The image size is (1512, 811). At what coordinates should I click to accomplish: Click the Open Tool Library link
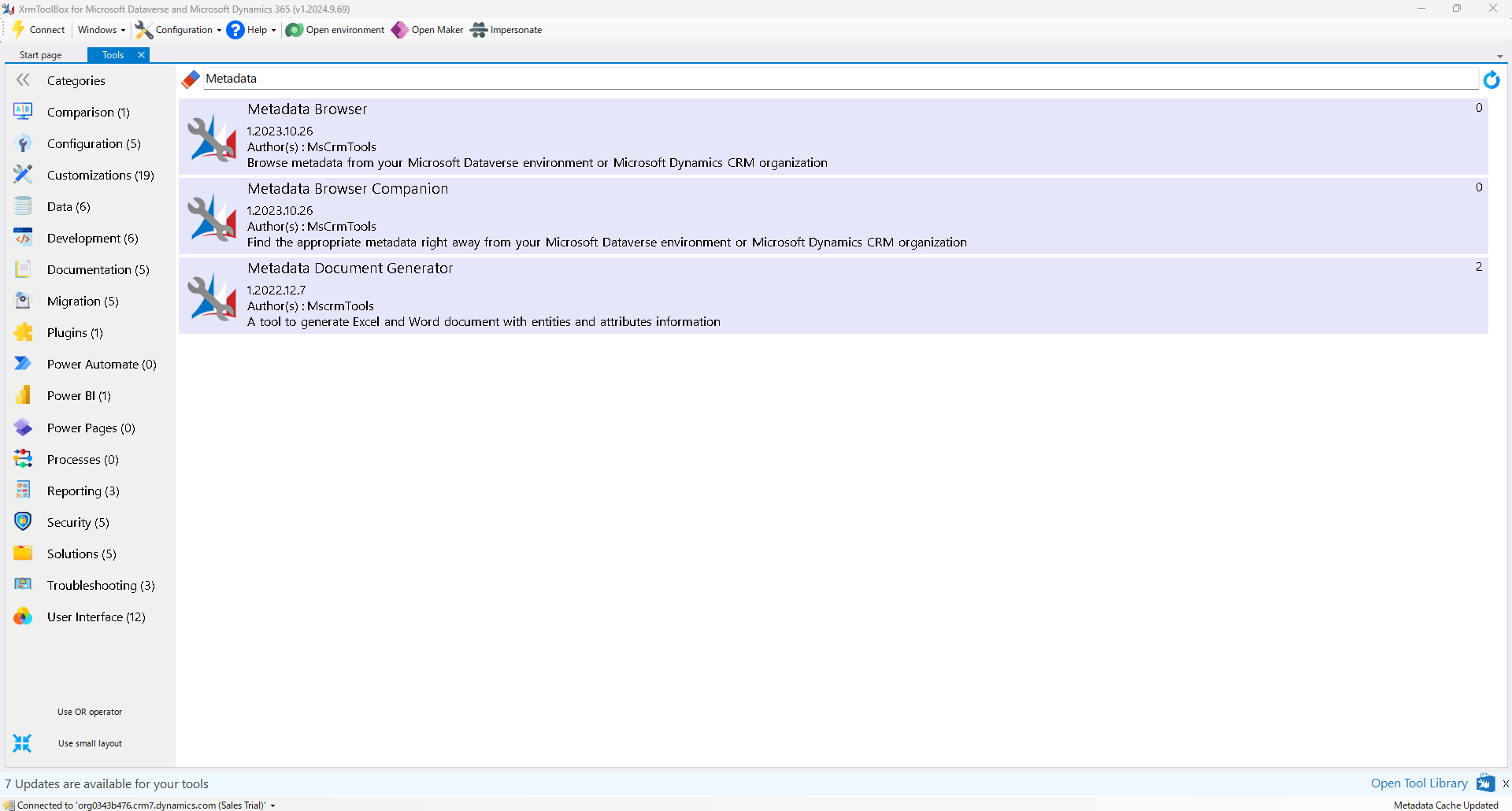pos(1419,783)
